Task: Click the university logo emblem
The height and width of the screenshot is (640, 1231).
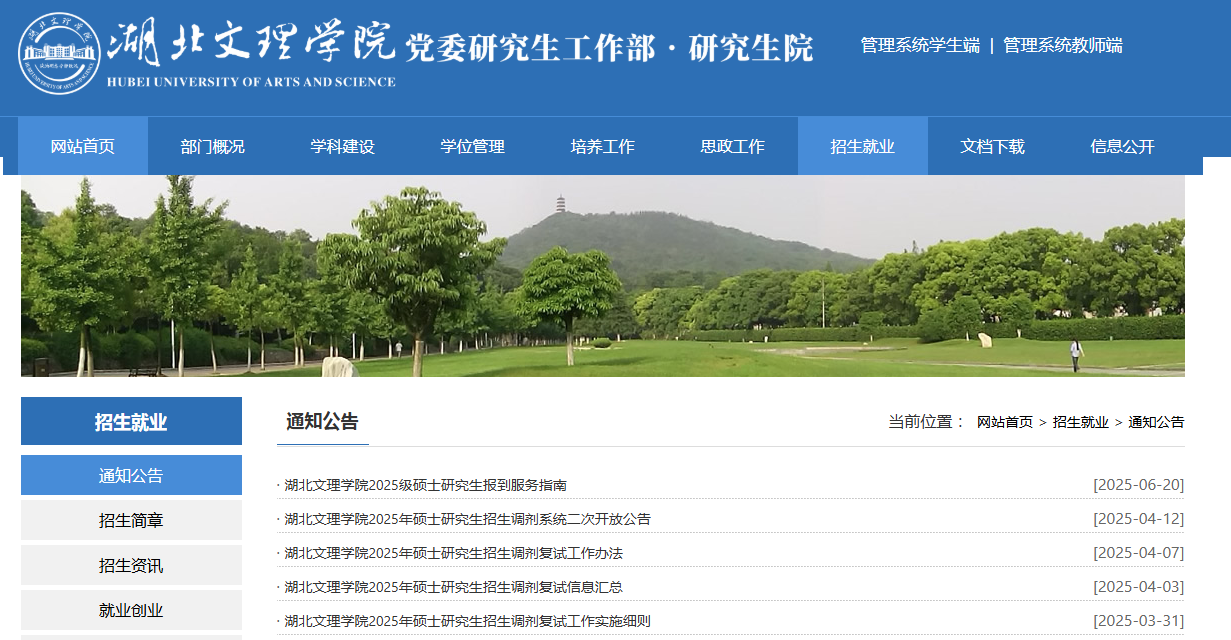Action: [59, 54]
